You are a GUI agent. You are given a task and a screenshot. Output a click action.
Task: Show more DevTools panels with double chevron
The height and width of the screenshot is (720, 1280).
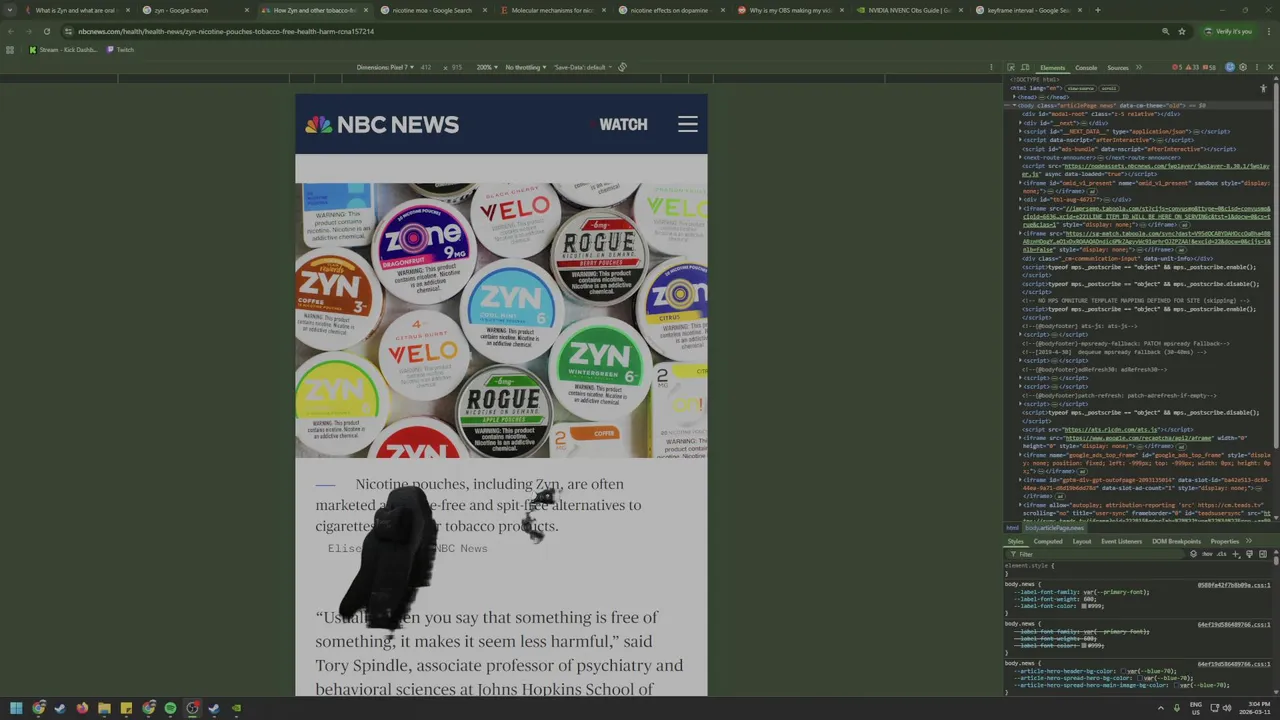(1138, 67)
